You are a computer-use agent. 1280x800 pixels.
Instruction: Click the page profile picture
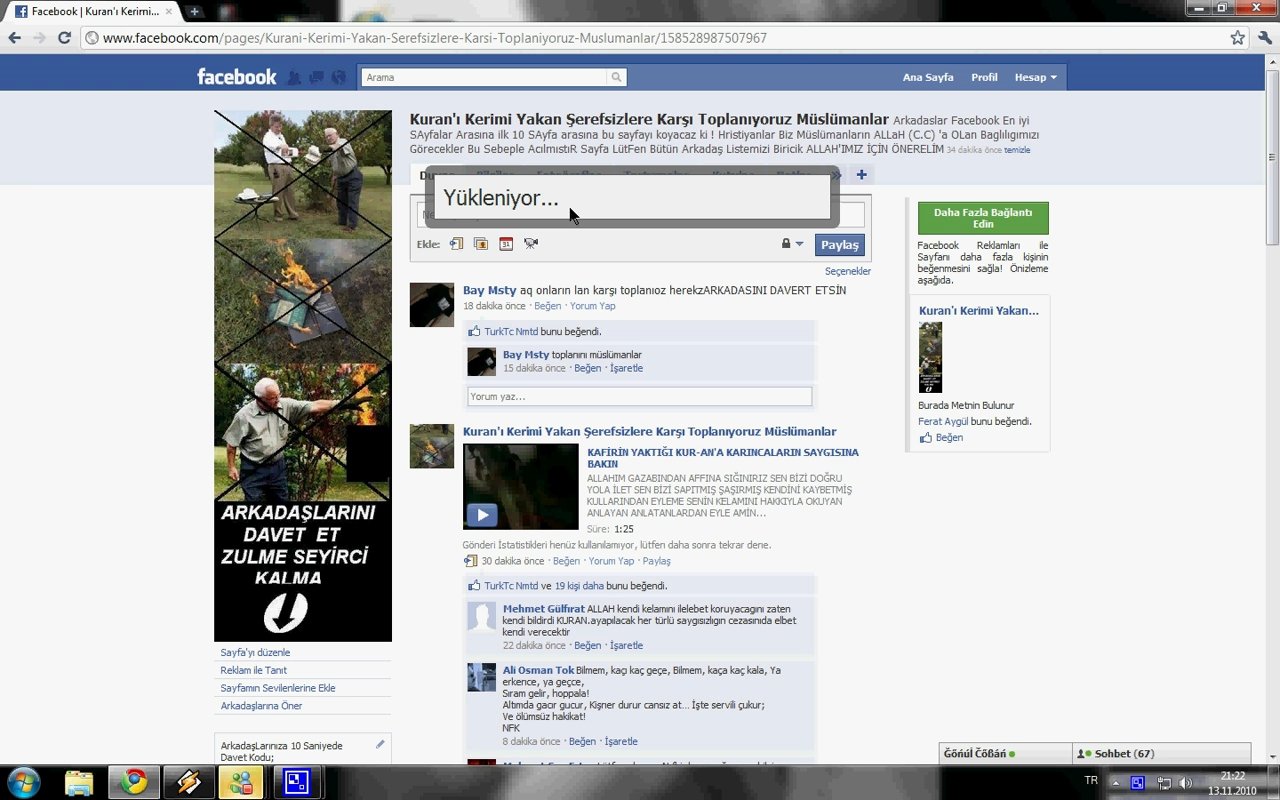point(303,376)
